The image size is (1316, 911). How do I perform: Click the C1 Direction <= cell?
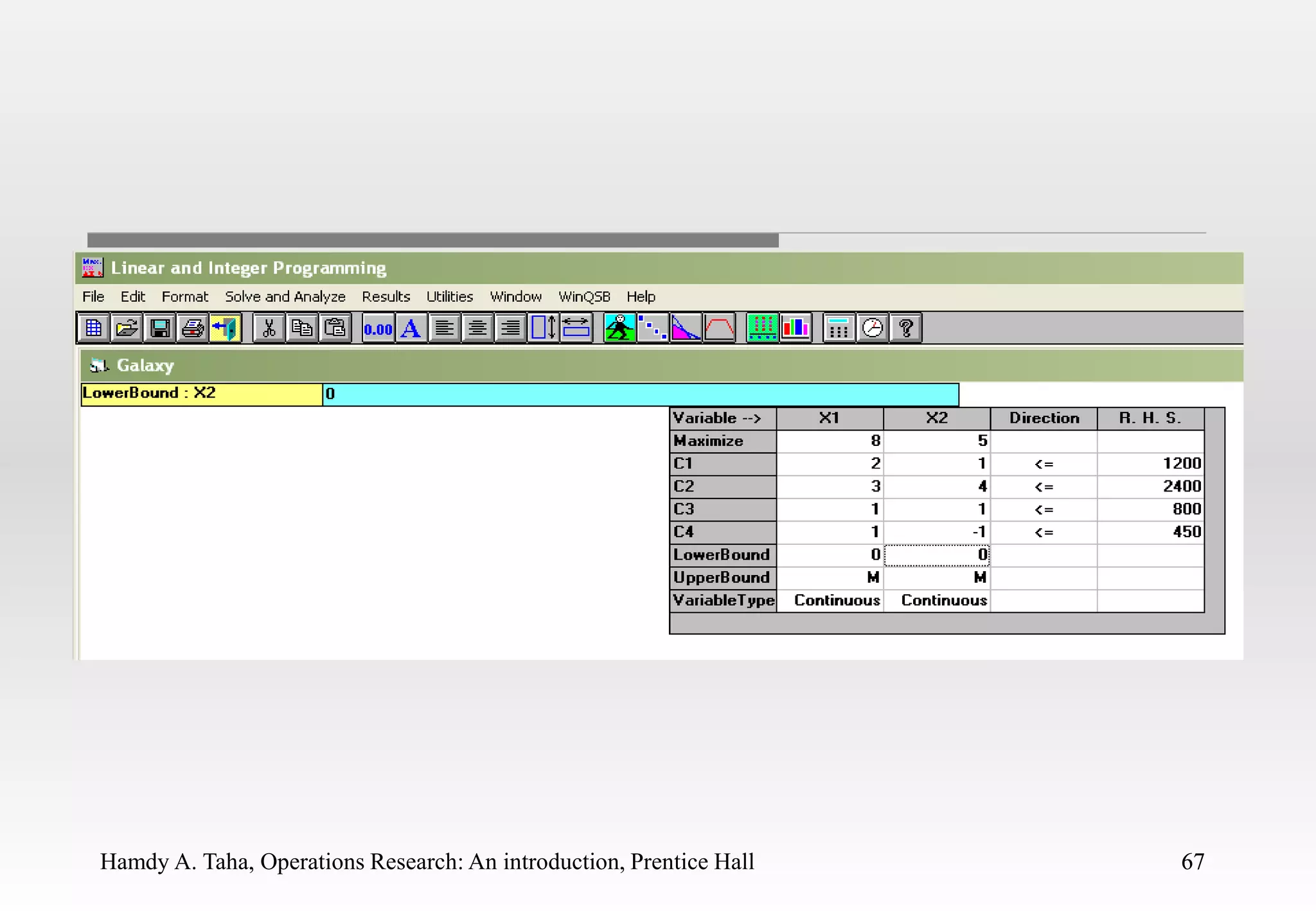click(x=1044, y=464)
